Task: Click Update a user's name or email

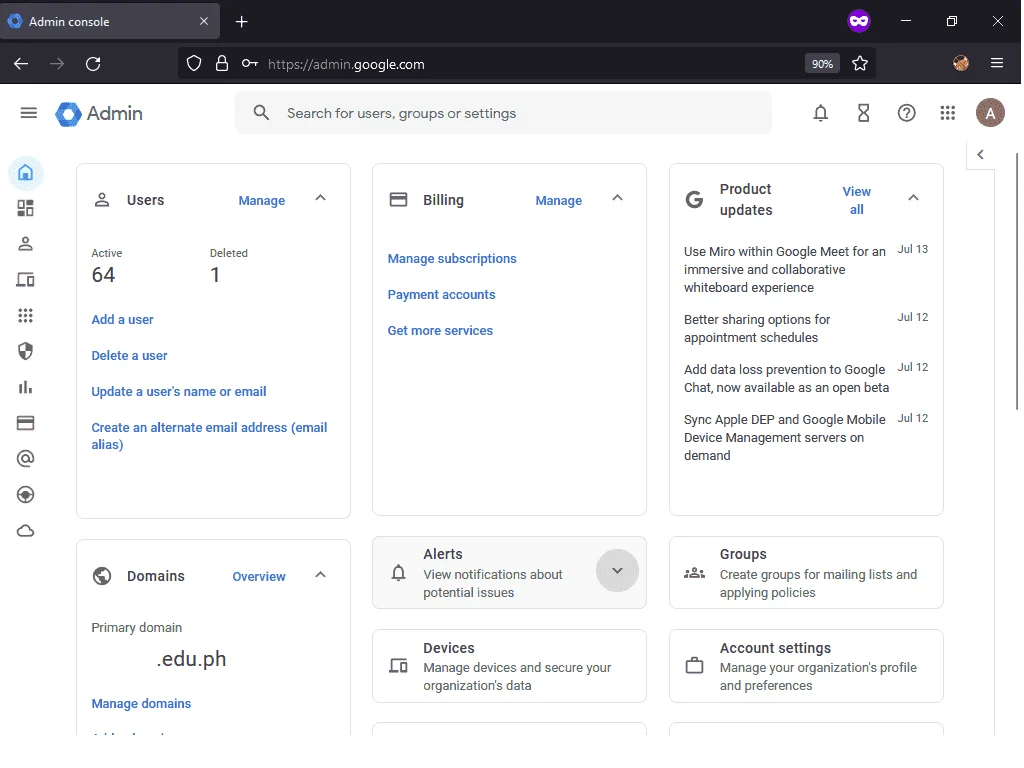Action: [x=179, y=391]
